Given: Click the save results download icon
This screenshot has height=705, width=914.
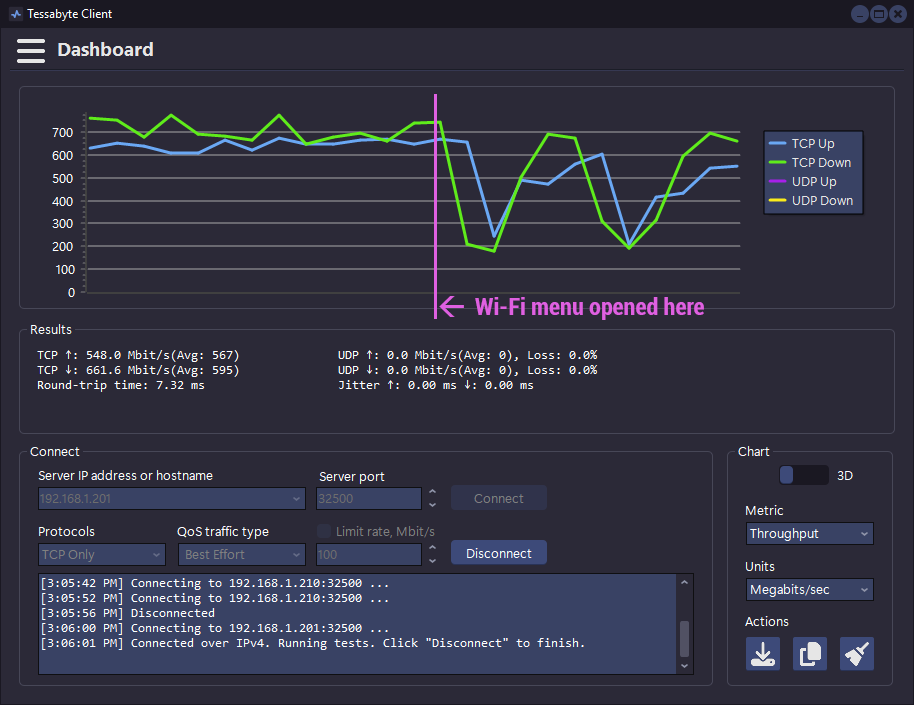Looking at the screenshot, I should point(763,653).
